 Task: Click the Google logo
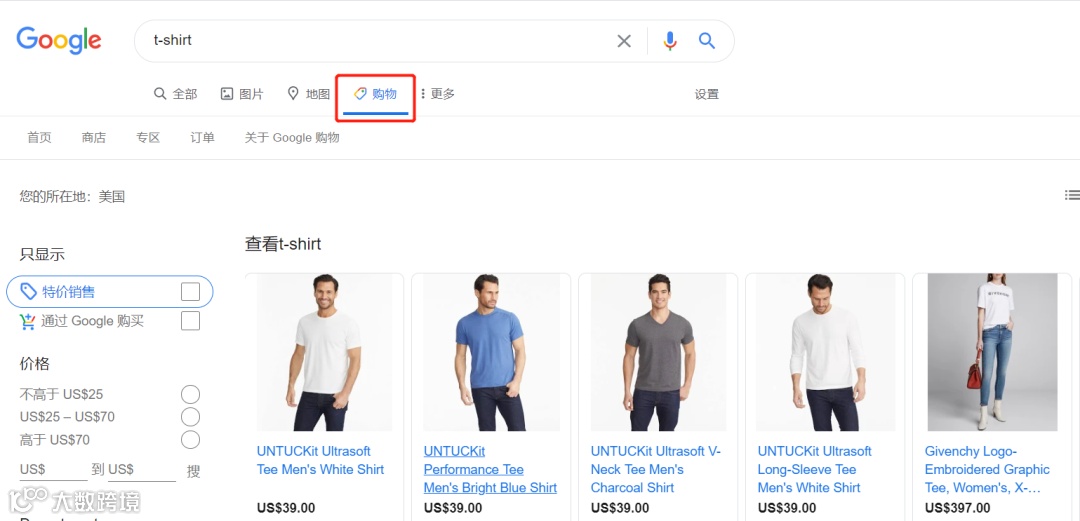[x=59, y=41]
